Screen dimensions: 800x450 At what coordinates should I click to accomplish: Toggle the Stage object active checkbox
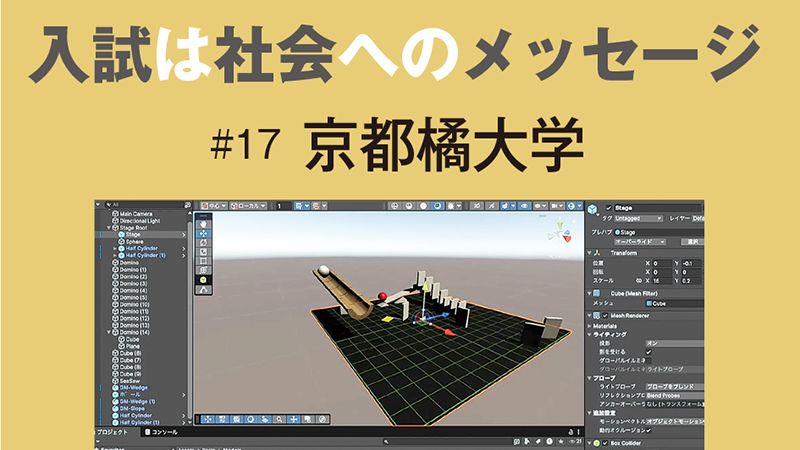608,208
